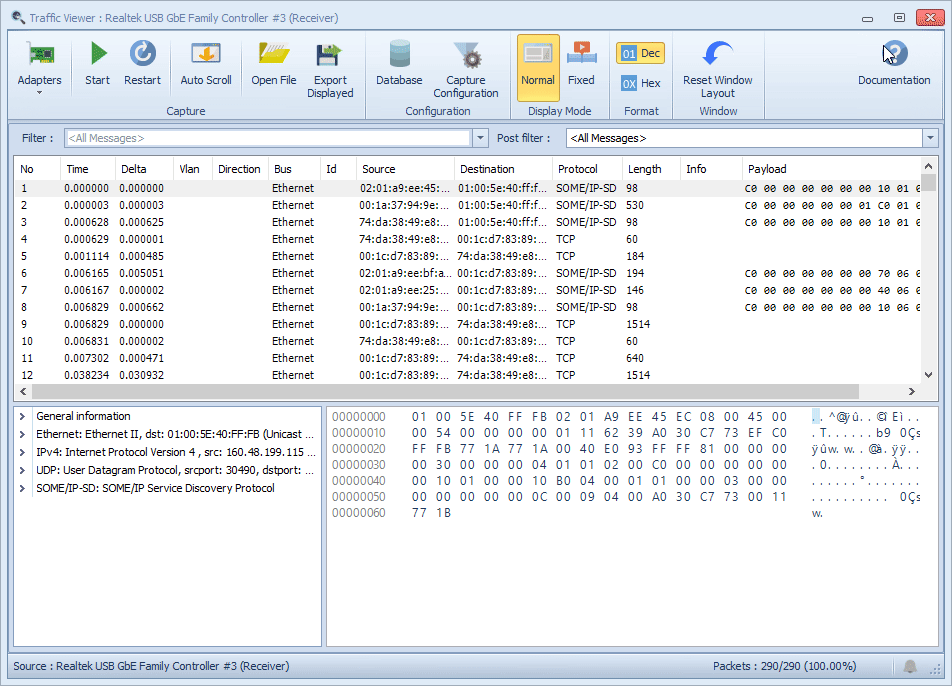Open the Adapters dropdown arrow
The image size is (952, 686).
39,93
